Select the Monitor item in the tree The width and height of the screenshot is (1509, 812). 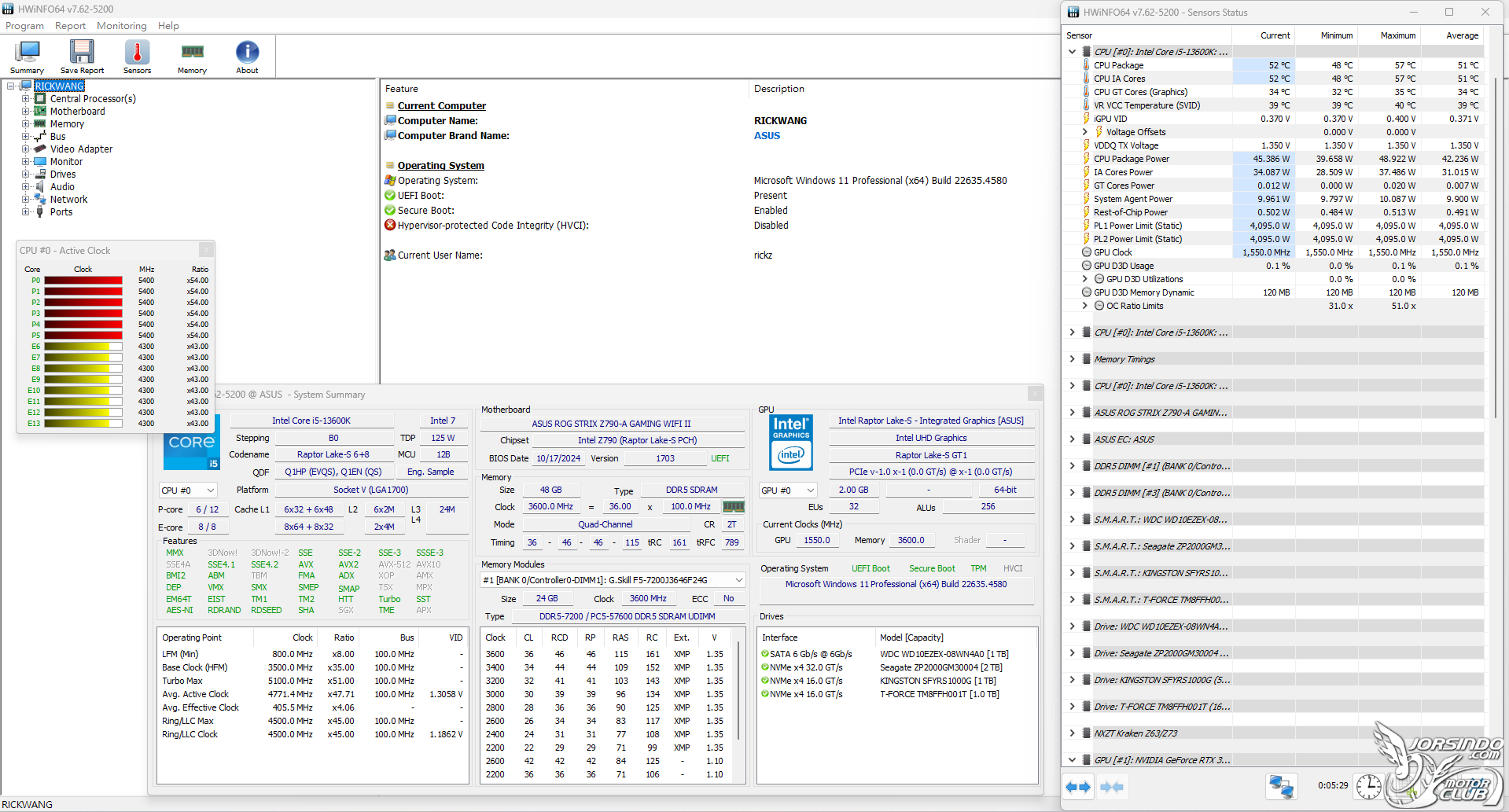click(x=66, y=162)
